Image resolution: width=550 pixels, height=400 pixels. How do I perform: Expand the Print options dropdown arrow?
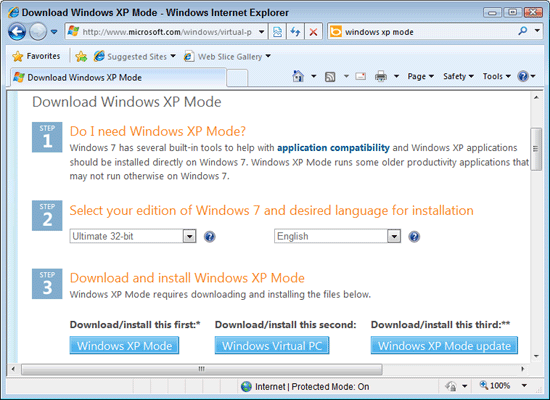pos(396,76)
